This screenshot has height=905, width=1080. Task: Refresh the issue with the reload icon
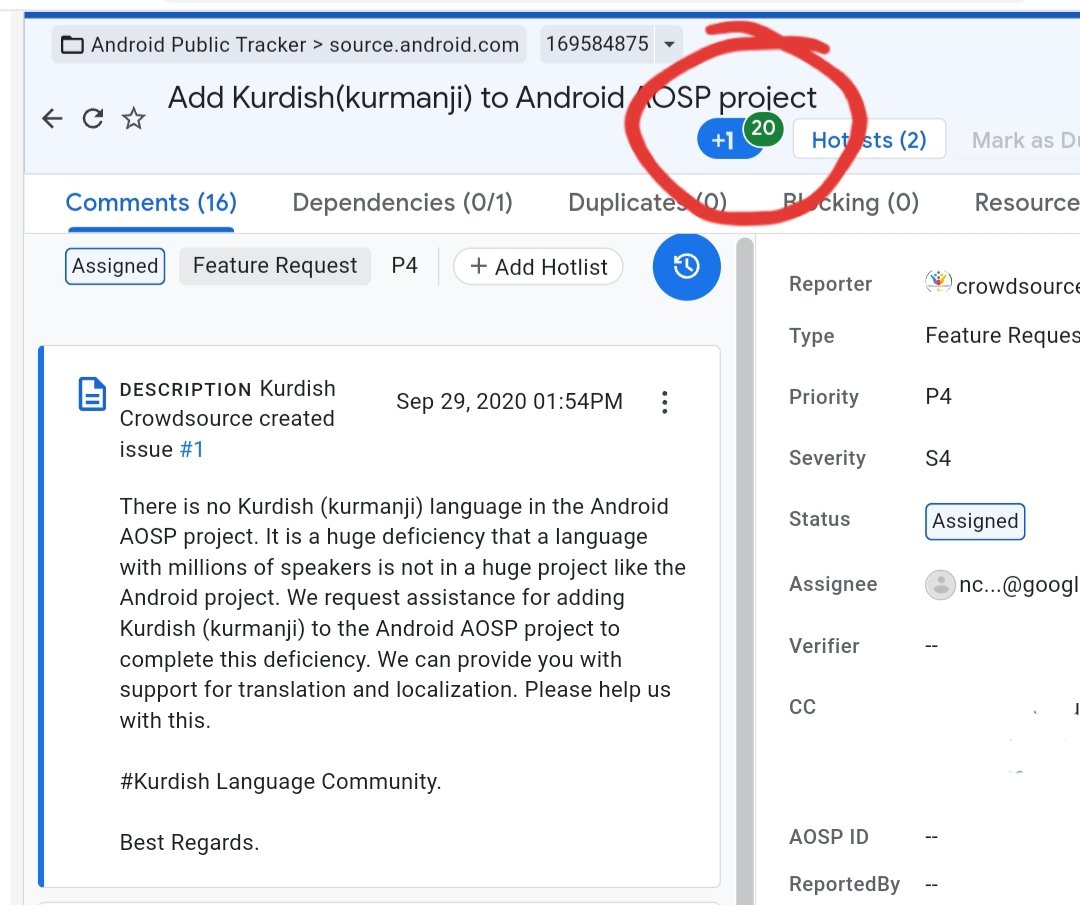[x=93, y=118]
